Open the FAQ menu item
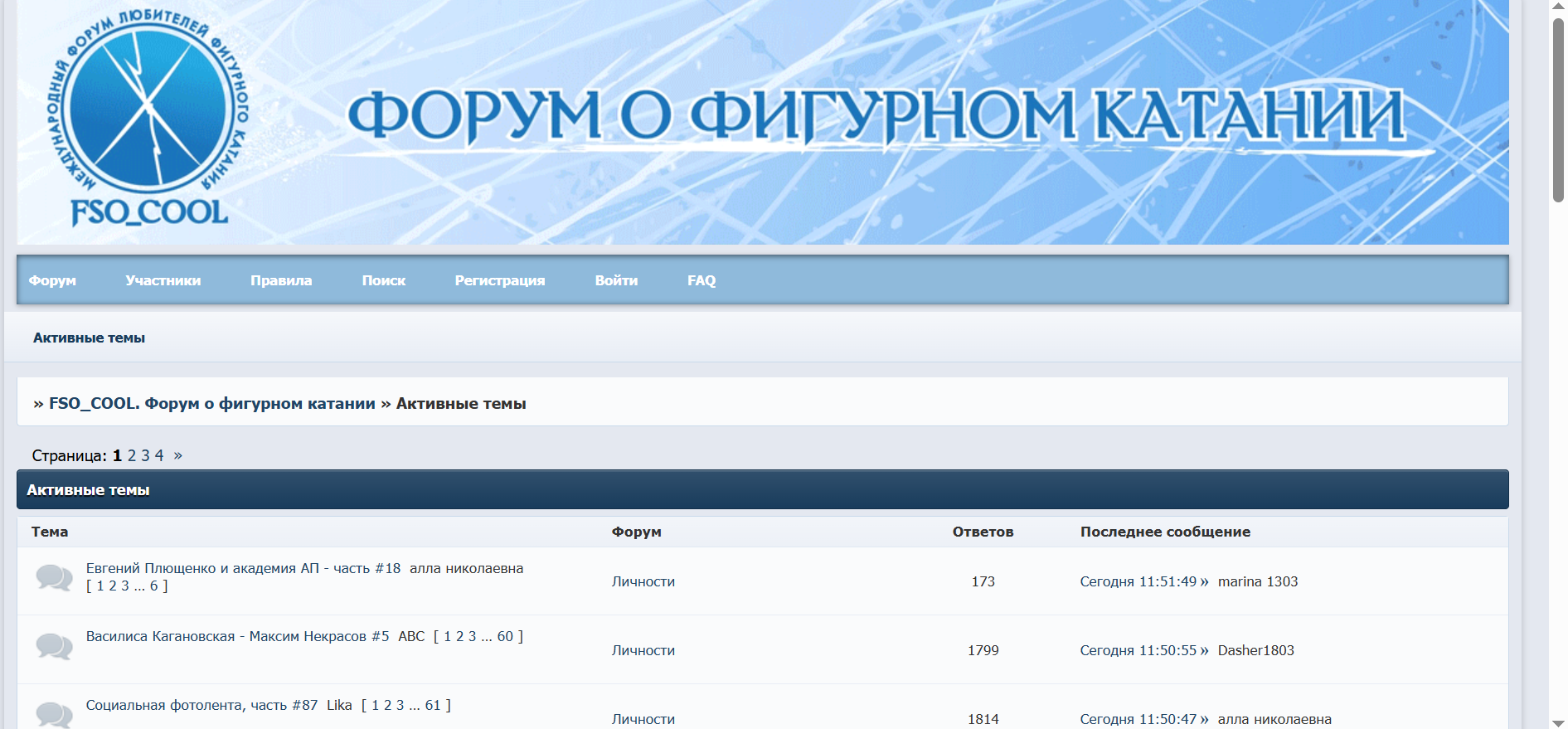Viewport: 1568px width, 729px height. pos(701,280)
